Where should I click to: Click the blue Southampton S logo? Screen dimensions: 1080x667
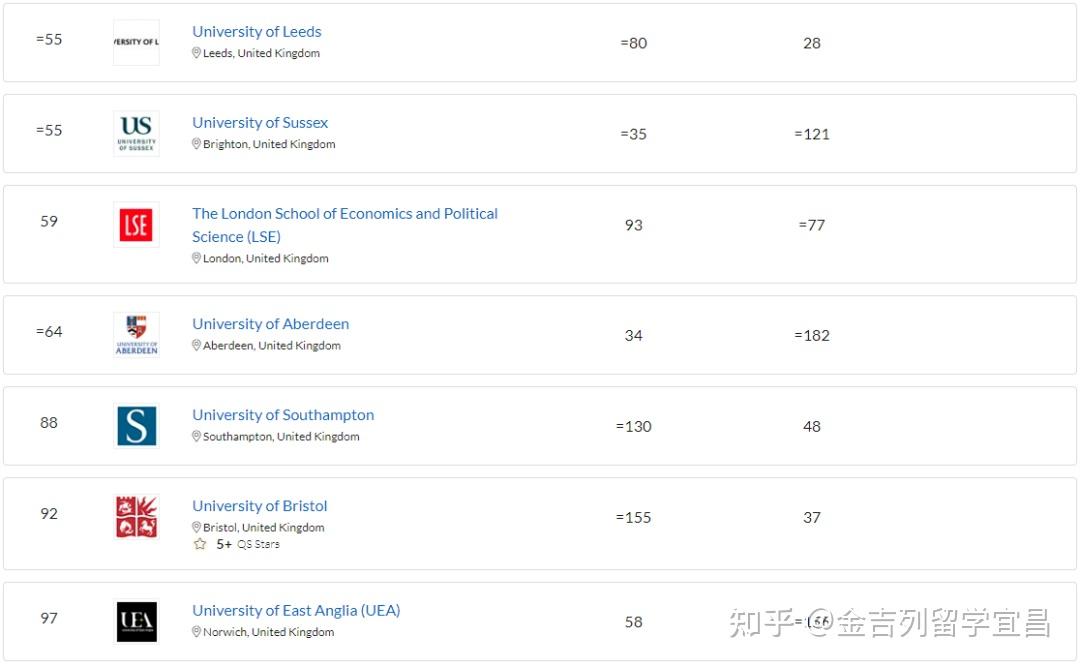pyautogui.click(x=136, y=426)
